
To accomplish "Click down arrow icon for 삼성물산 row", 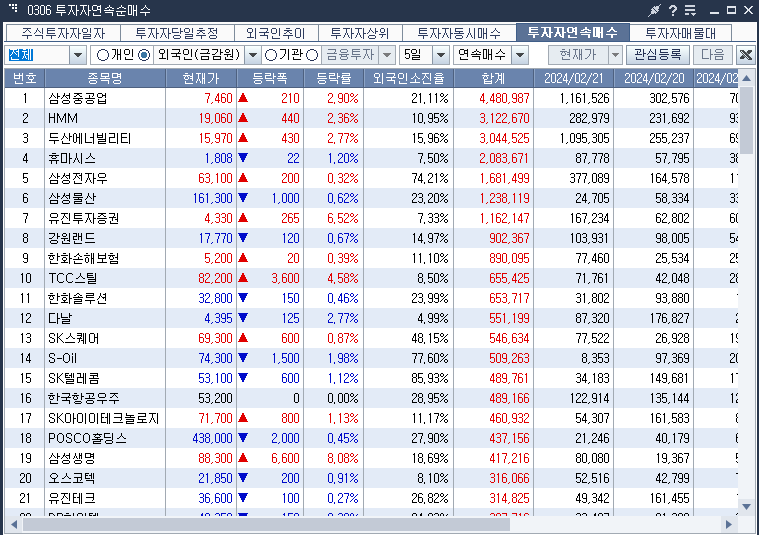I will click(x=243, y=198).
